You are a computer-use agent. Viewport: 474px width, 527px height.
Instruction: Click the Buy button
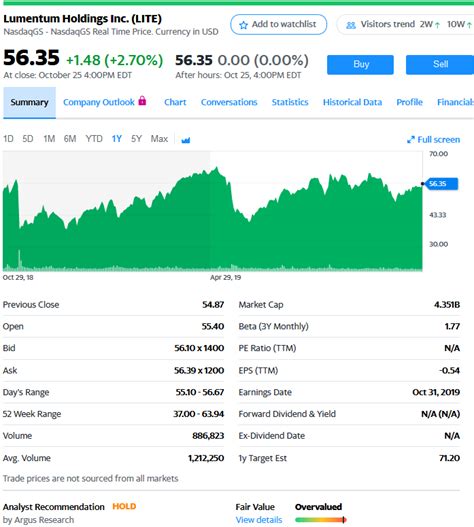(x=360, y=65)
